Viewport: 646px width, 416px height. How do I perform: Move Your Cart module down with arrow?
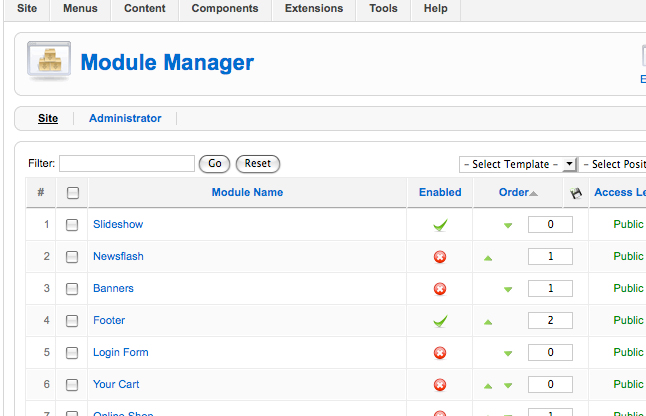[x=508, y=385]
